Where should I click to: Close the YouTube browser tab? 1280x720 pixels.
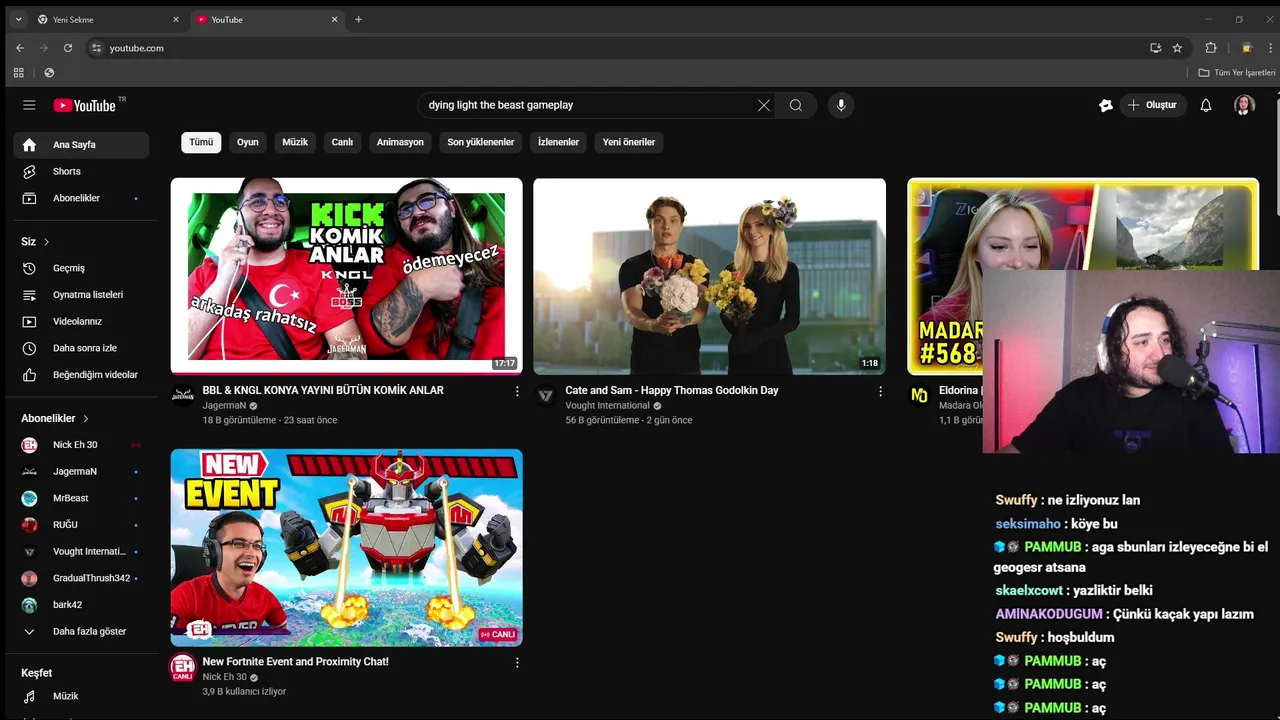pos(334,19)
